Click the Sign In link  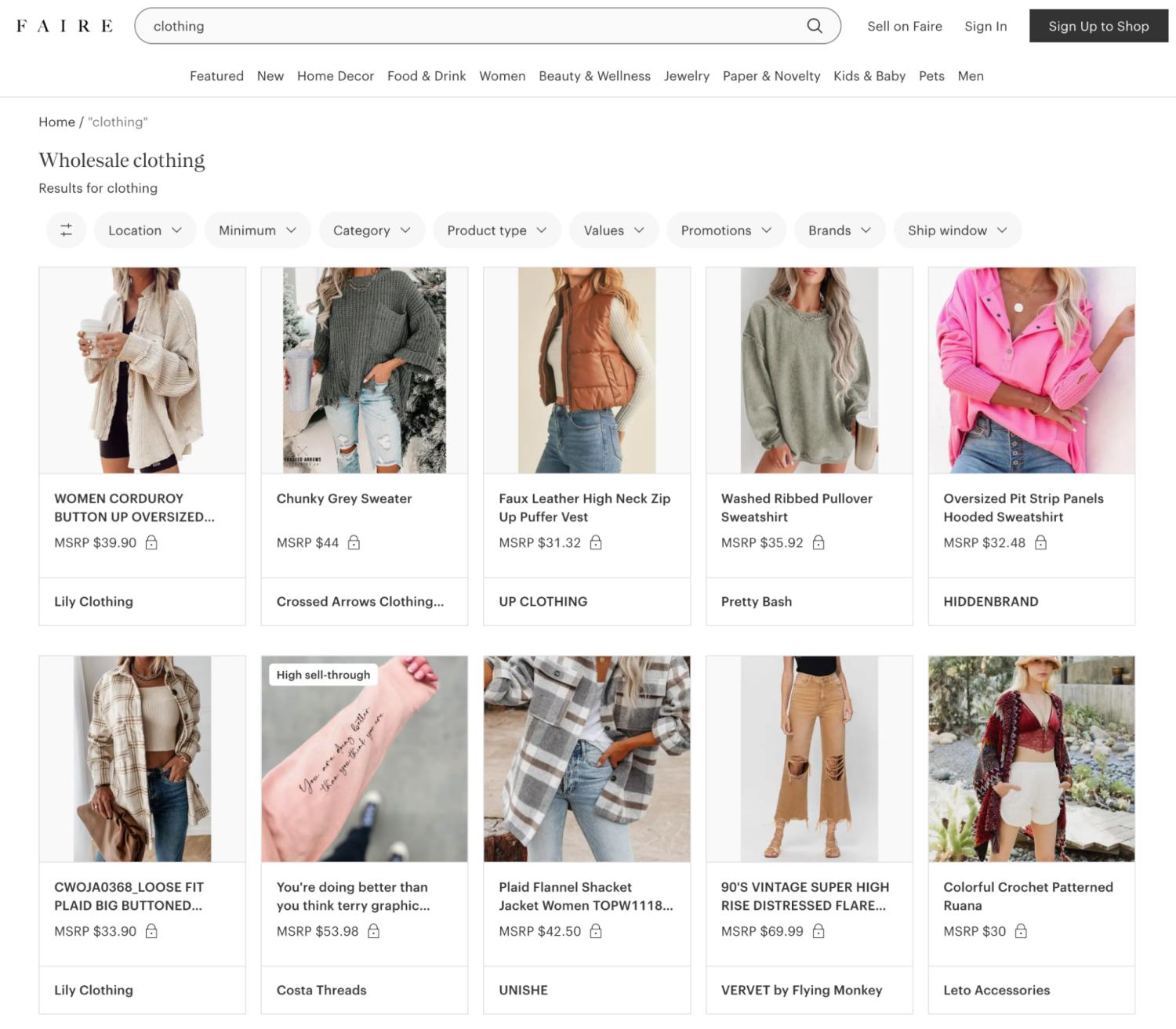point(985,26)
